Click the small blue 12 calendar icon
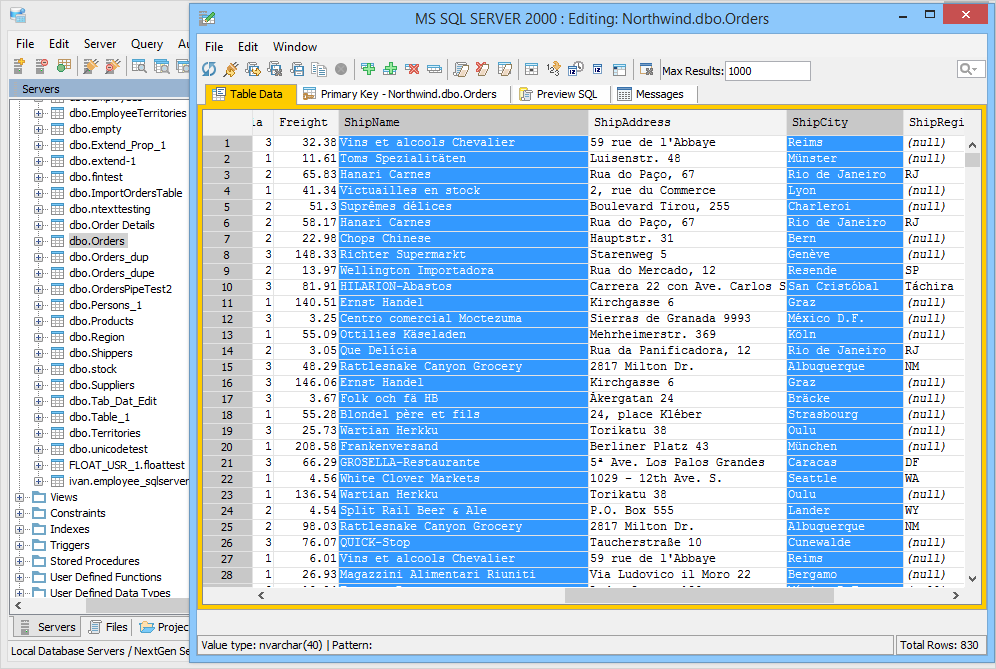 pyautogui.click(x=597, y=69)
